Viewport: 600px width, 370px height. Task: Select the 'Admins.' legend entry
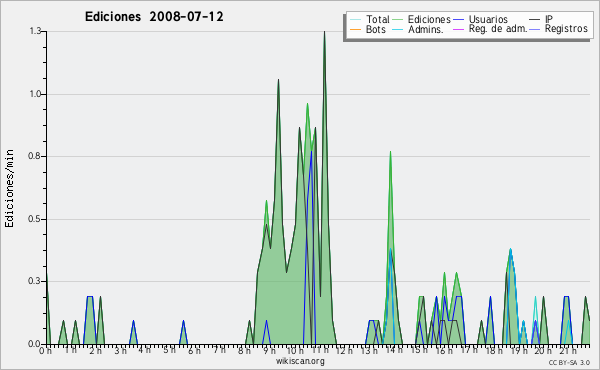coord(426,29)
